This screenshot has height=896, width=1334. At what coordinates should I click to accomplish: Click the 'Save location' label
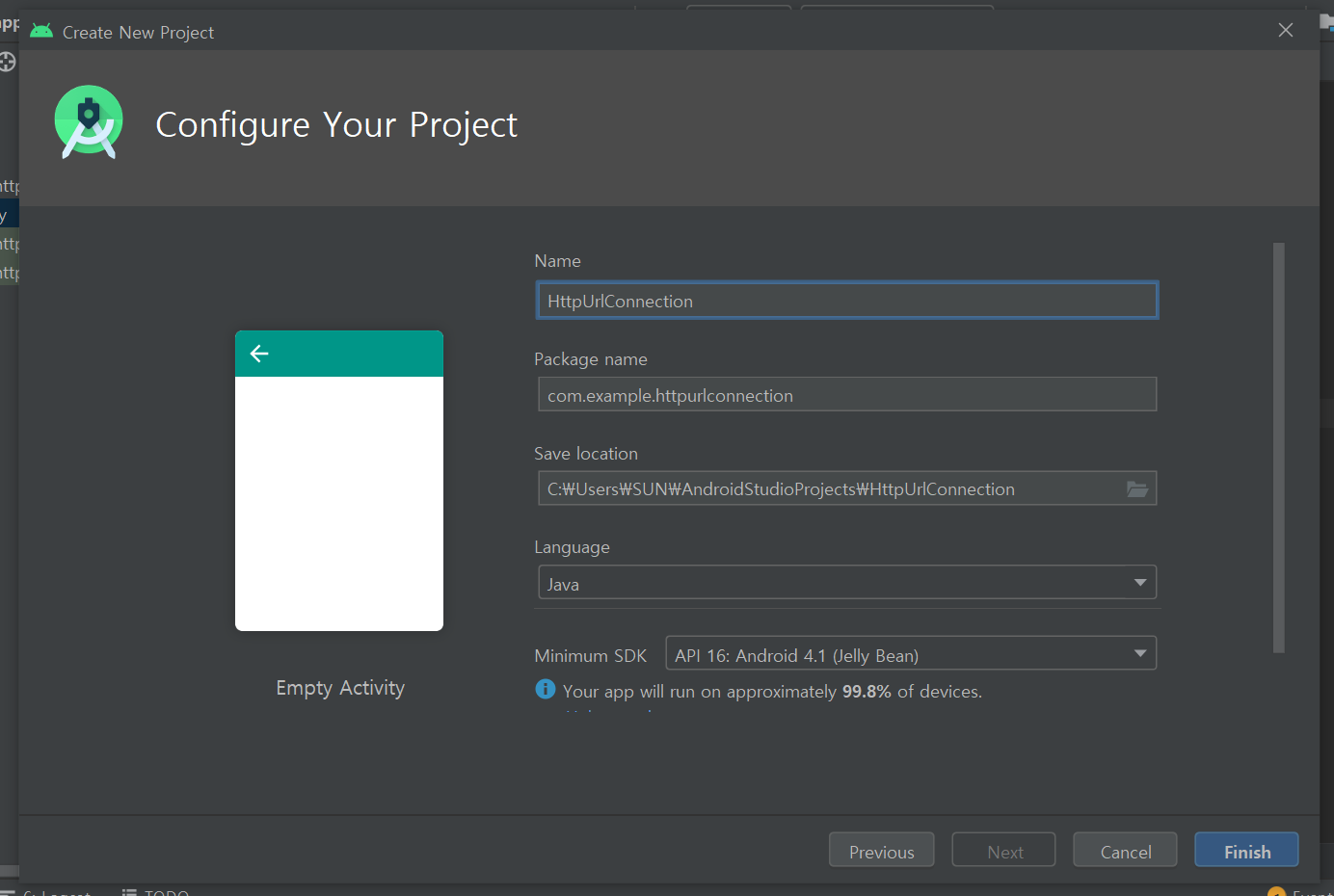pos(586,454)
